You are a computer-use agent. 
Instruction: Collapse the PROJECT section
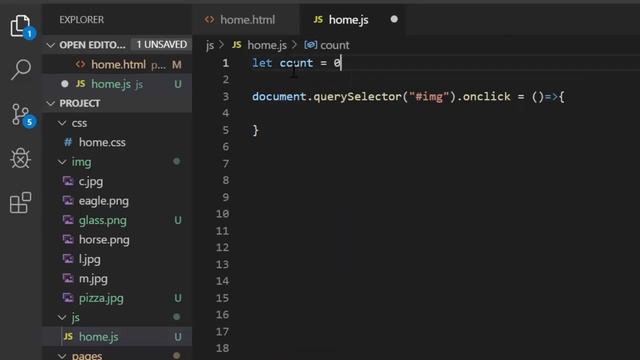51,104
